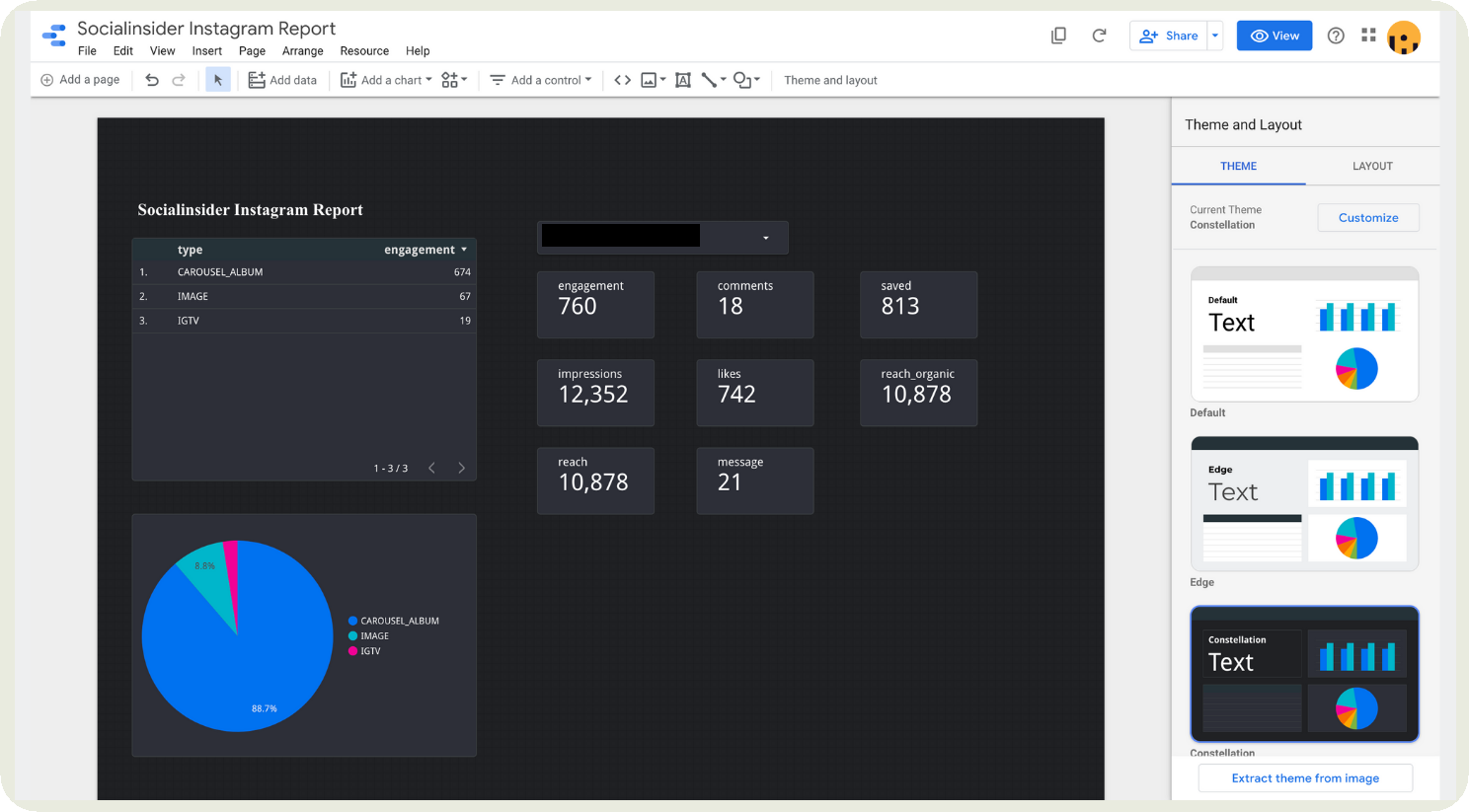Open the Add a control dropdown
Image resolution: width=1469 pixels, height=812 pixels.
point(541,80)
